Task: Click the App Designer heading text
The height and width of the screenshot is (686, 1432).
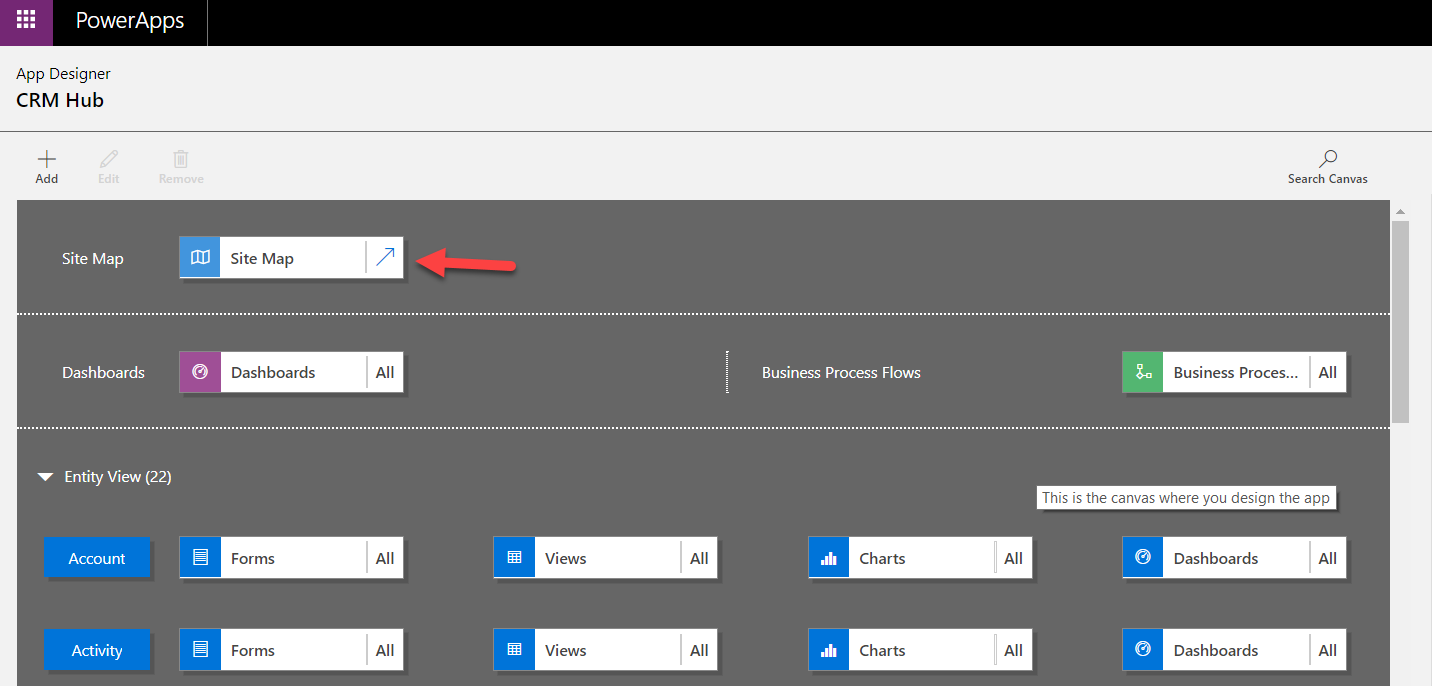Action: (x=63, y=74)
